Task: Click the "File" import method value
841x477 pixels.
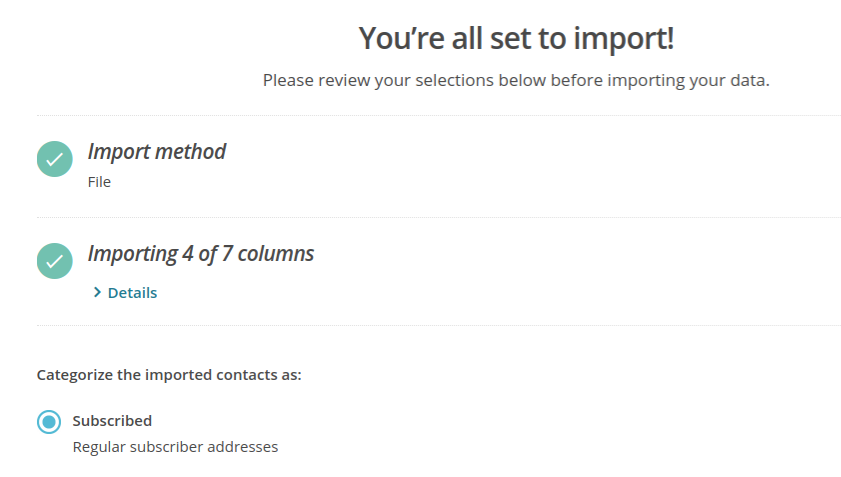Action: pos(99,182)
